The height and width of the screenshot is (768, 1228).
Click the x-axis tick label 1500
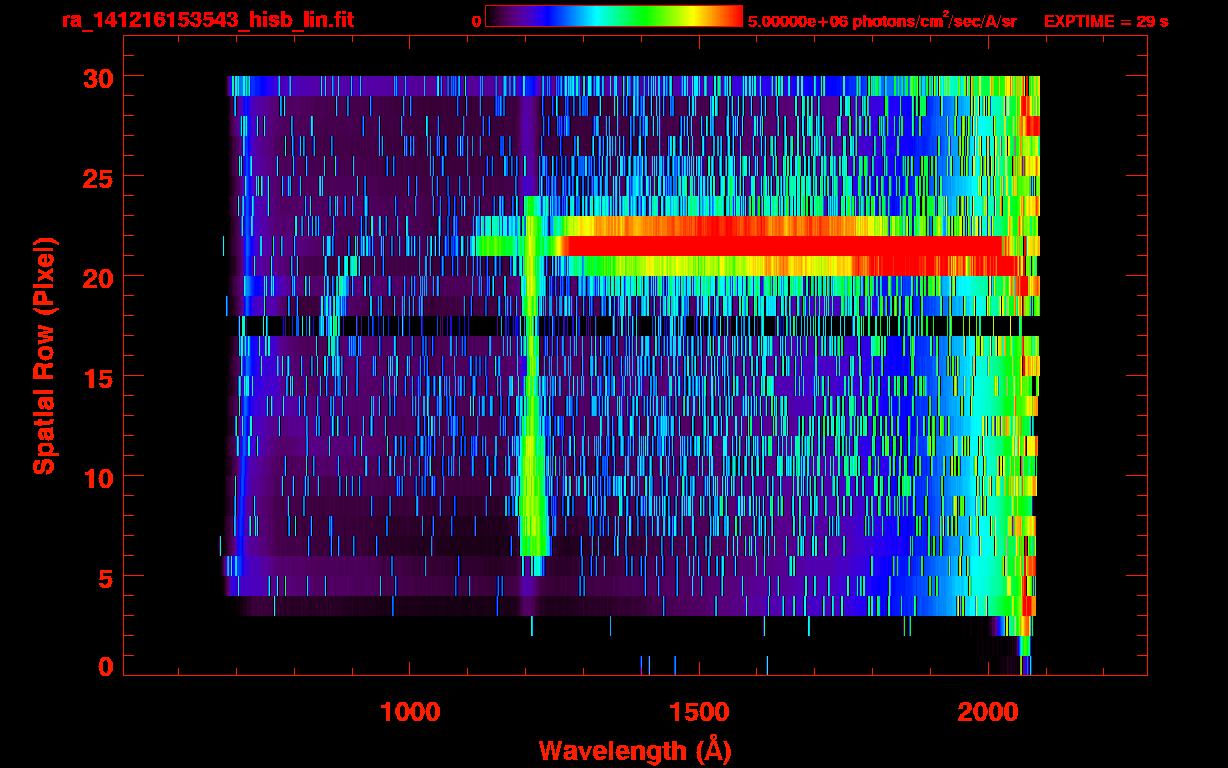click(700, 712)
